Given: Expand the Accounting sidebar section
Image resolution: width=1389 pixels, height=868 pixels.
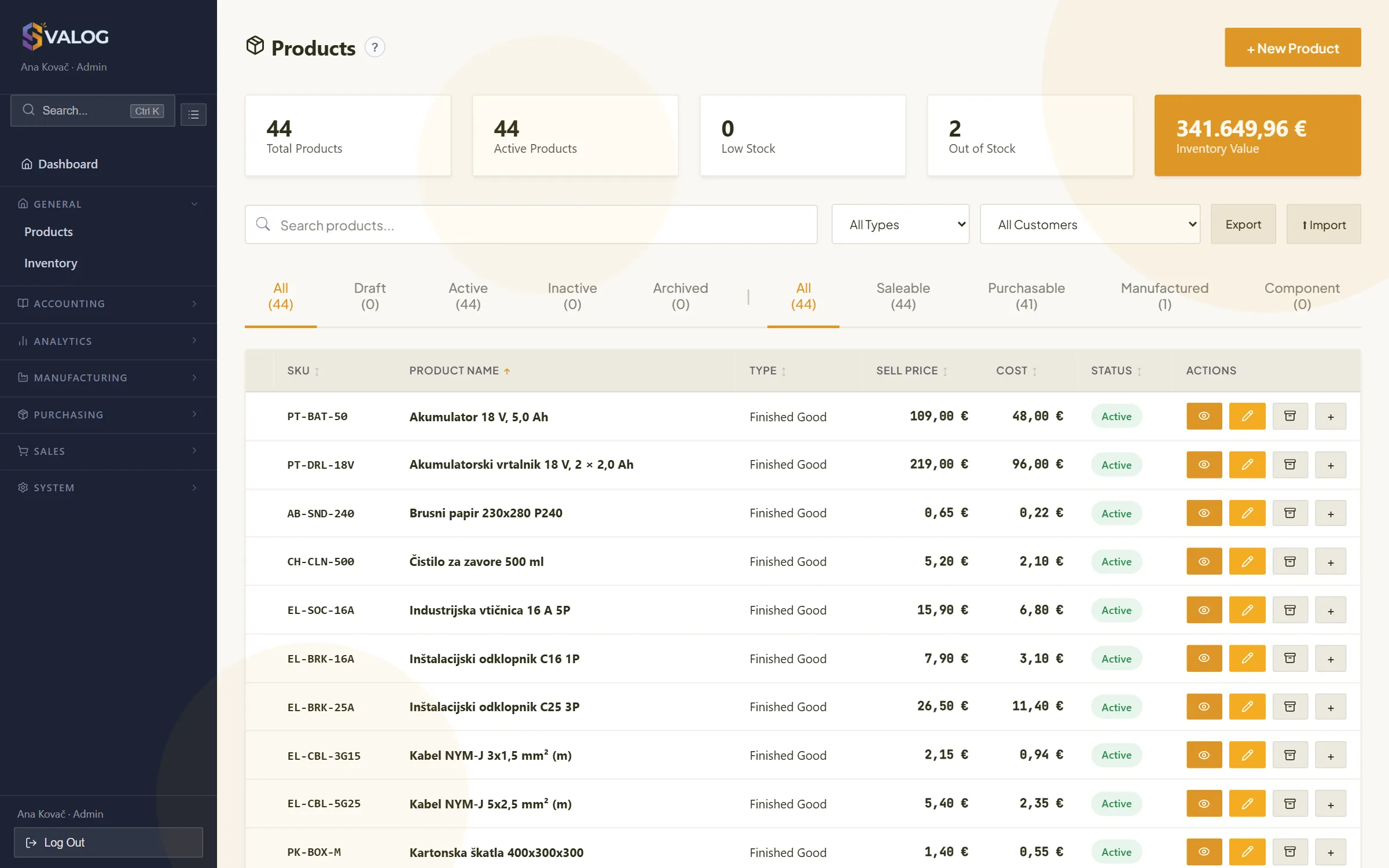Looking at the screenshot, I should [108, 304].
